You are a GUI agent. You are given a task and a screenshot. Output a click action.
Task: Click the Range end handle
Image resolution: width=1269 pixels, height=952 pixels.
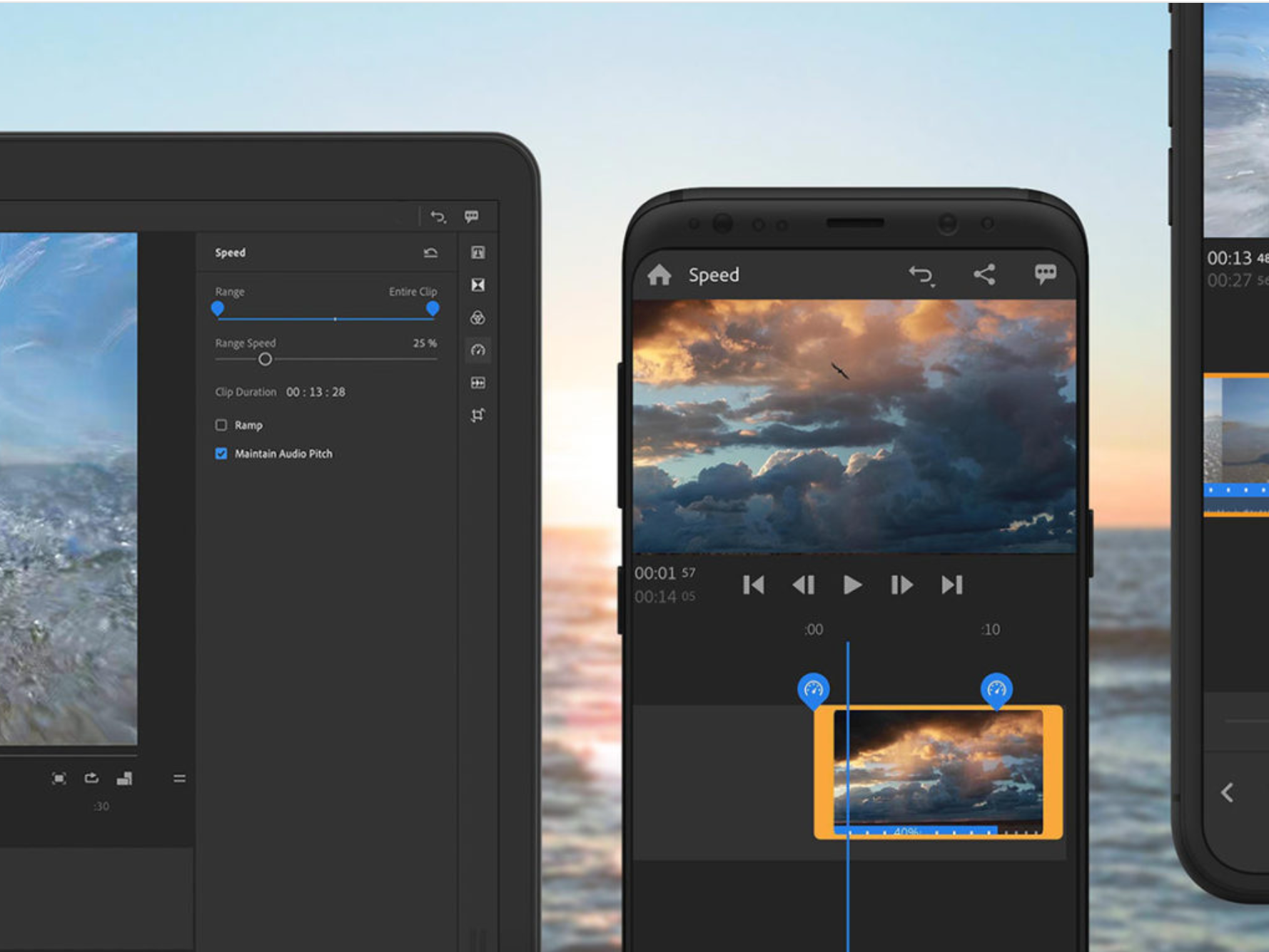pyautogui.click(x=433, y=308)
